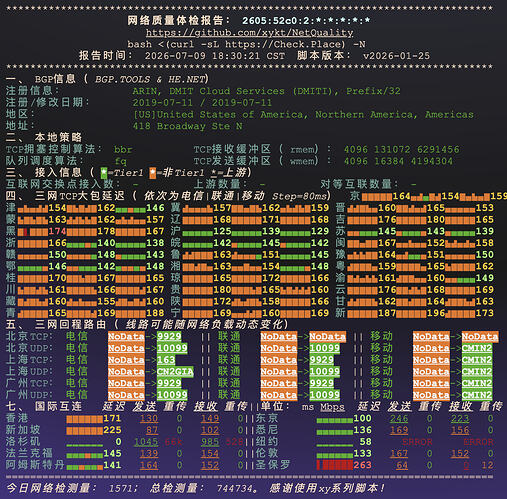
Task: Click the green Tier1 star legend marker
Action: (x=104, y=173)
